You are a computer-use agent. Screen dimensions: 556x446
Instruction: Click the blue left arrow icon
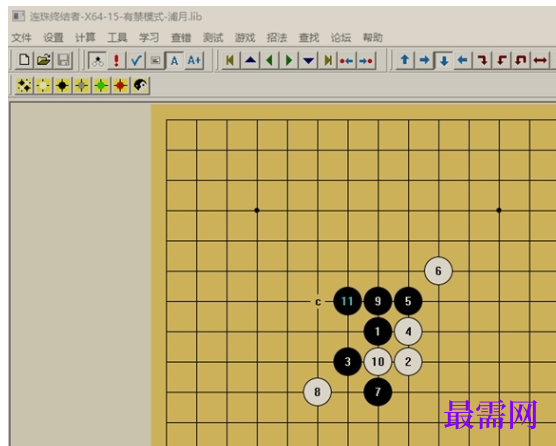pyautogui.click(x=463, y=60)
